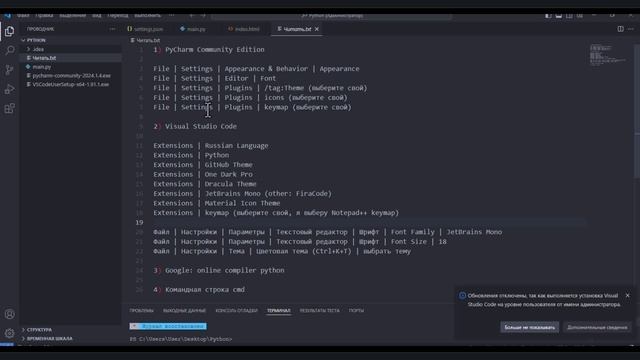Expand the СТРУКТУРА section
640x360 pixels.
coord(70,329)
